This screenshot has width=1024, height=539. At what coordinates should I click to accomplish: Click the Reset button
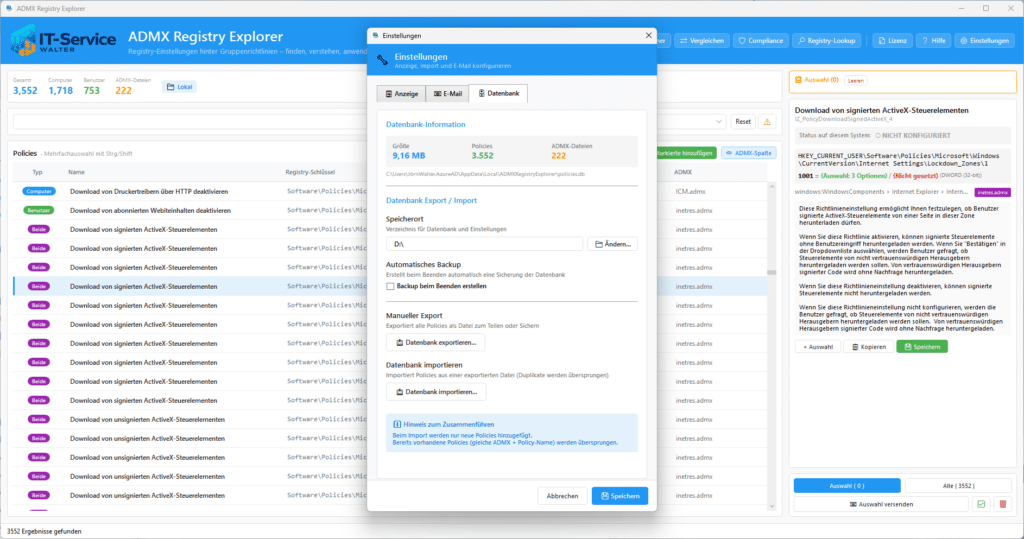(x=743, y=122)
